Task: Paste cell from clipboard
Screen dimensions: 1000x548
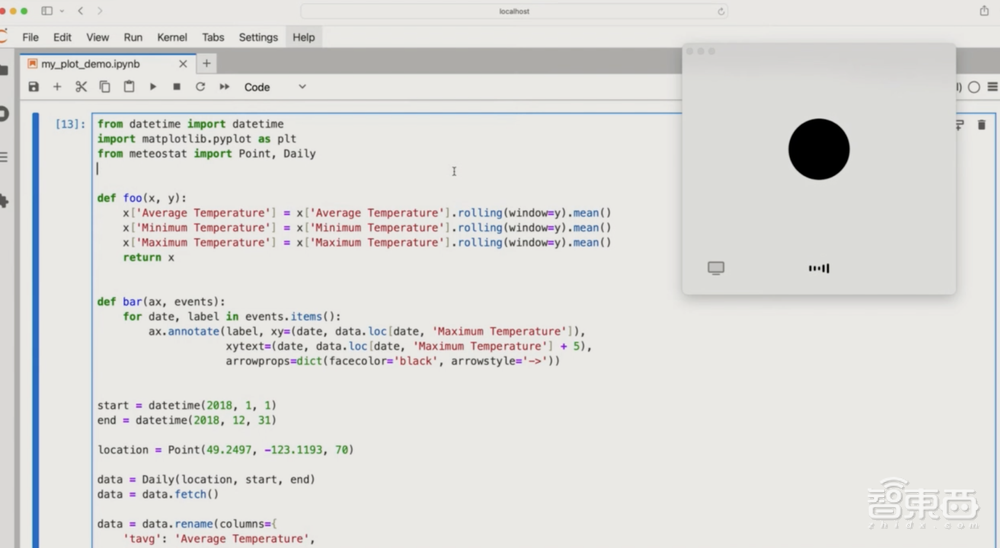Action: (129, 87)
